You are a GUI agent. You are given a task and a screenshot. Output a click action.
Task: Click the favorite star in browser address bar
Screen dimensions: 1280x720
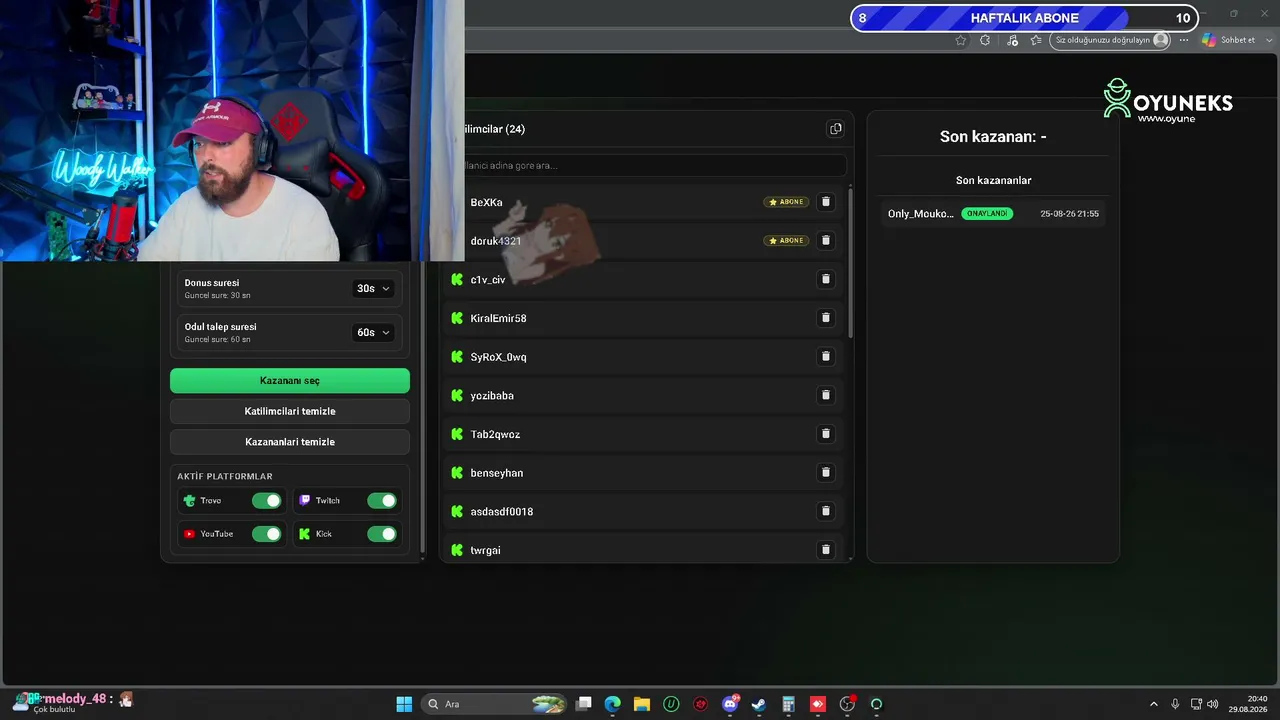click(x=961, y=40)
